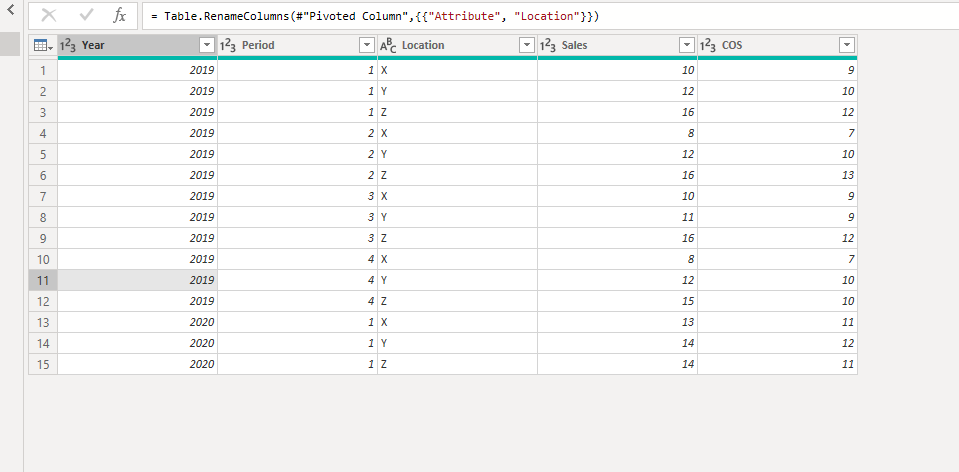Open Sales column filter dropdown

click(x=687, y=45)
